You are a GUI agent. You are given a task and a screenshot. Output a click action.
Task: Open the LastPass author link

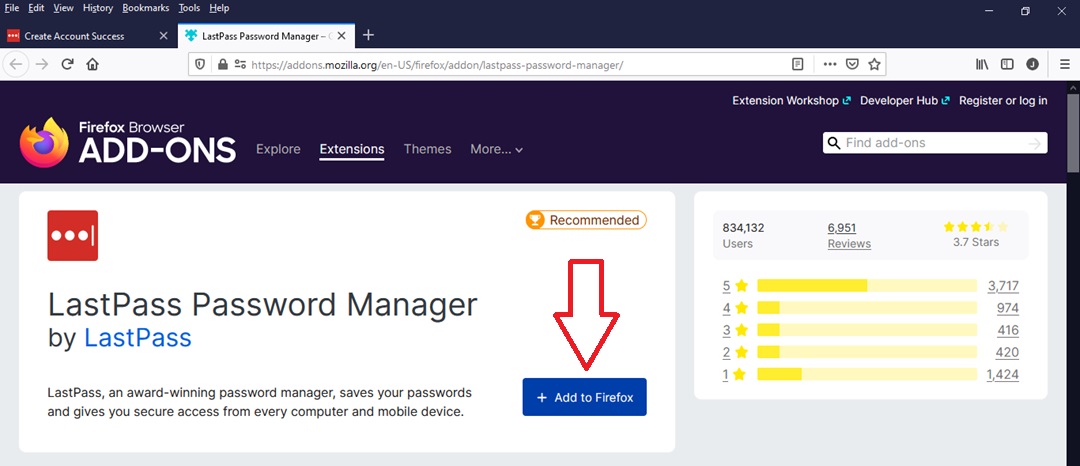click(x=138, y=338)
